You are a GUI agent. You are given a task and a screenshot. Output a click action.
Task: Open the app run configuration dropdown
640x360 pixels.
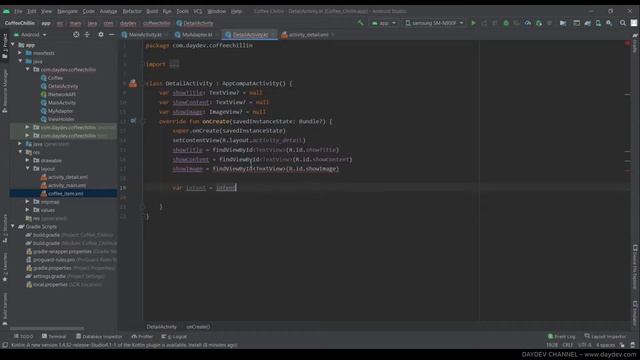(x=384, y=23)
